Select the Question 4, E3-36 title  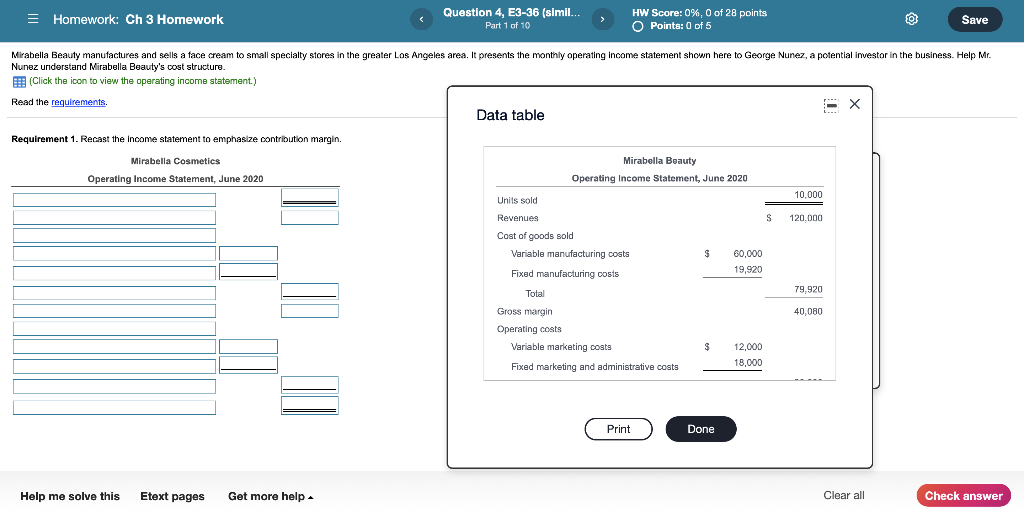[x=511, y=12]
